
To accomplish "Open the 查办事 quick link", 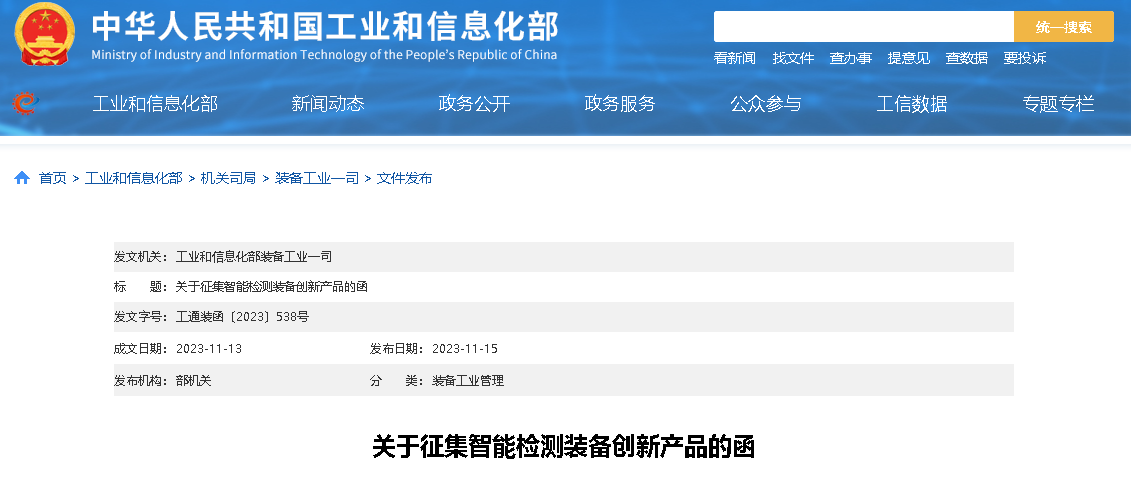I will (x=850, y=58).
